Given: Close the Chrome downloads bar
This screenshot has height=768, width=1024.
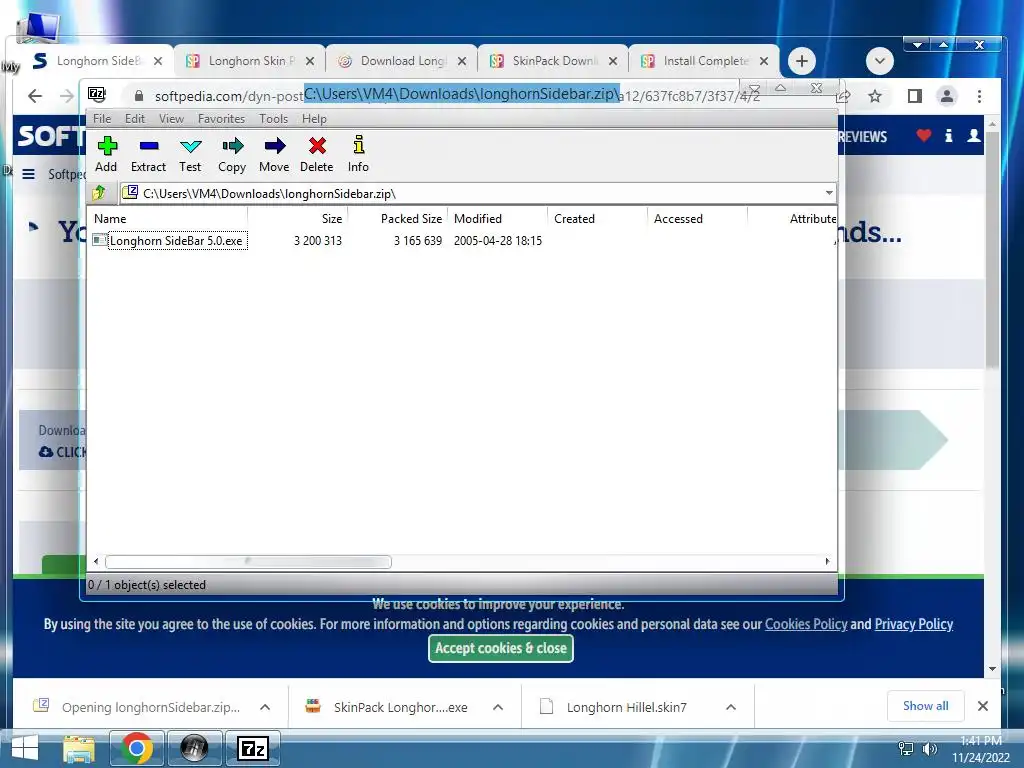Looking at the screenshot, I should 982,706.
